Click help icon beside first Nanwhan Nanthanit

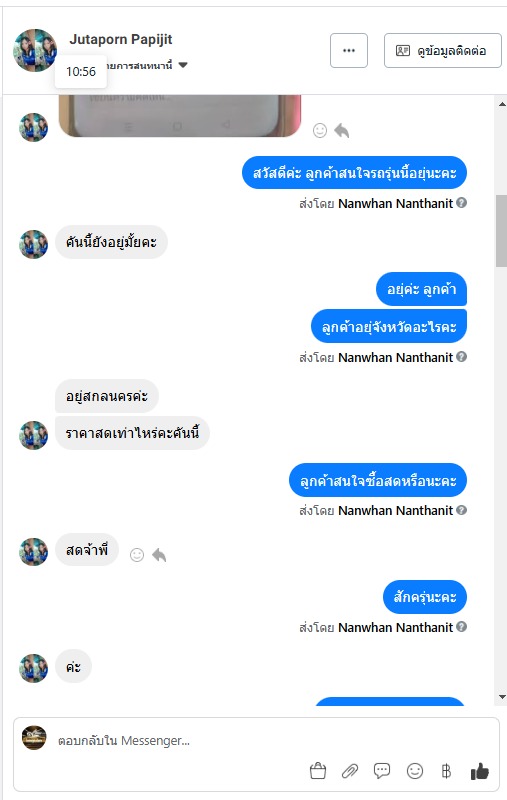pos(462,203)
